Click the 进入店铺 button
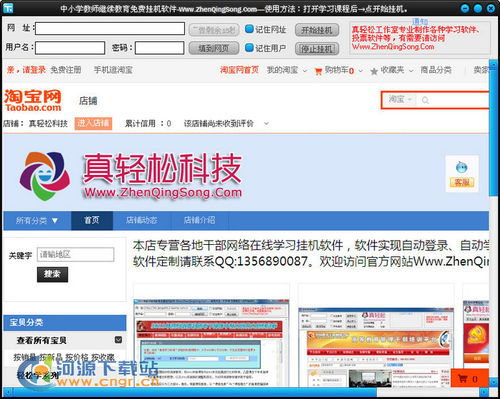Screen dimensions: 500x399 93,123
